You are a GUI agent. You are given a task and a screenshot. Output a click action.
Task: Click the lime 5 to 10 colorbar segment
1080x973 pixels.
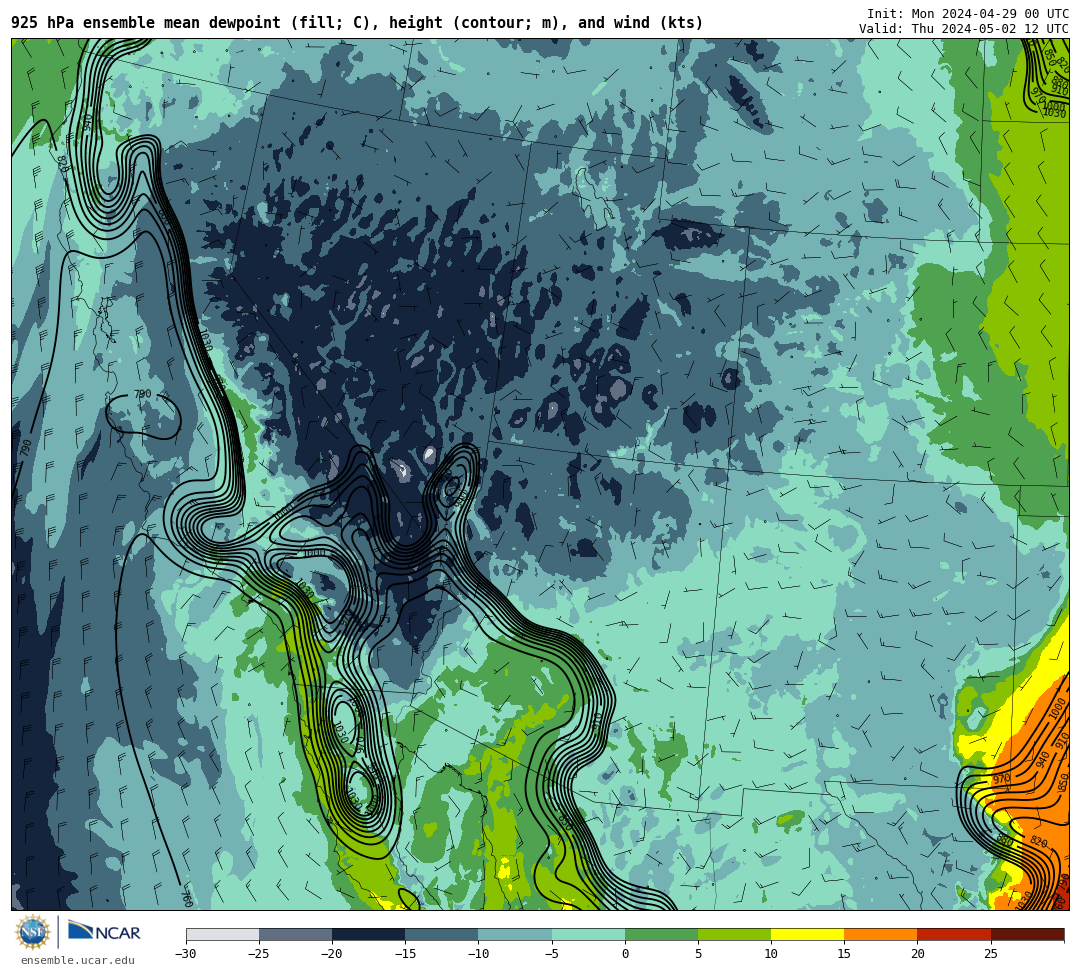734,934
